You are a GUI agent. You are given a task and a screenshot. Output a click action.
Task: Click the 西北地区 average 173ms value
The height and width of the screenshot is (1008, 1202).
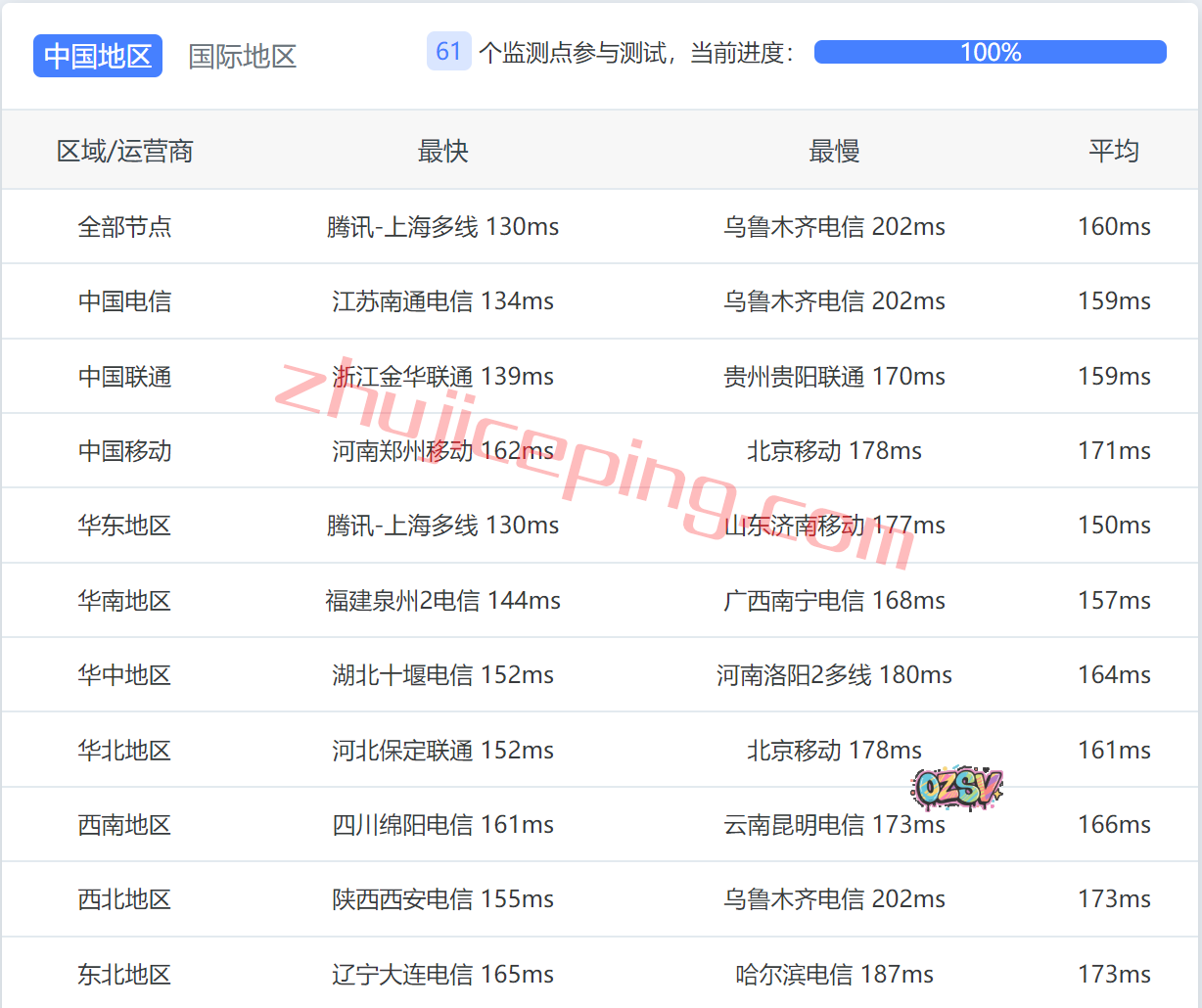pyautogui.click(x=1113, y=899)
